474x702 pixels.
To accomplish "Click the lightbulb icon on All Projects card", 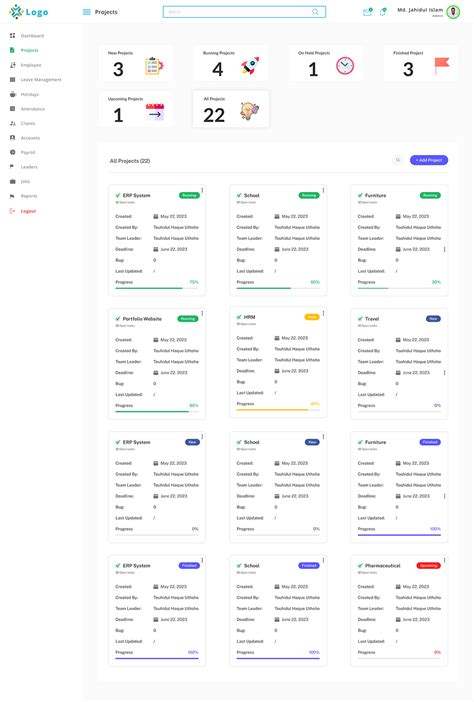I will click(249, 112).
